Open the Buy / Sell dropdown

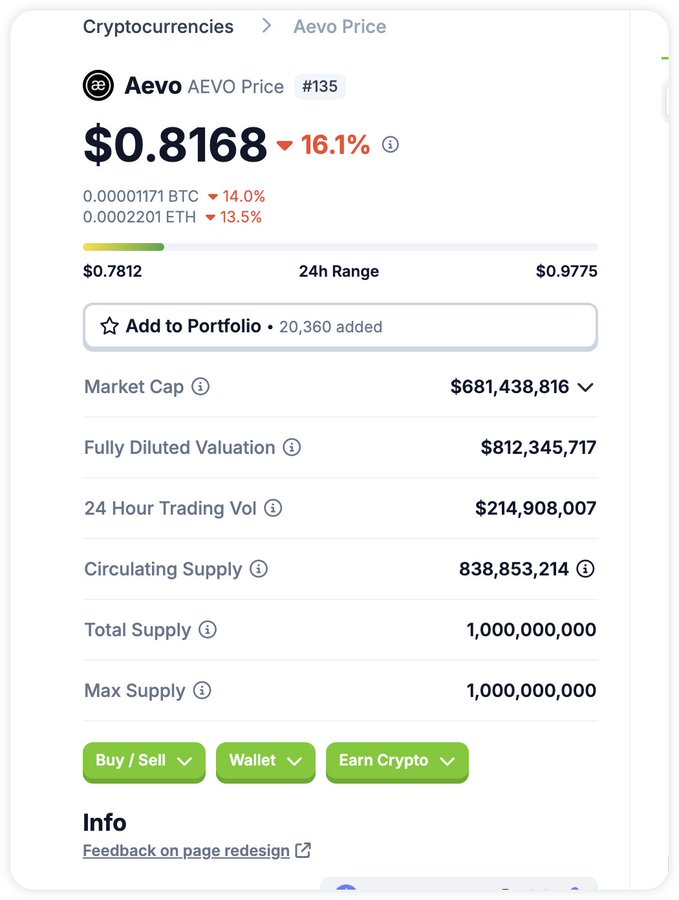tap(144, 762)
